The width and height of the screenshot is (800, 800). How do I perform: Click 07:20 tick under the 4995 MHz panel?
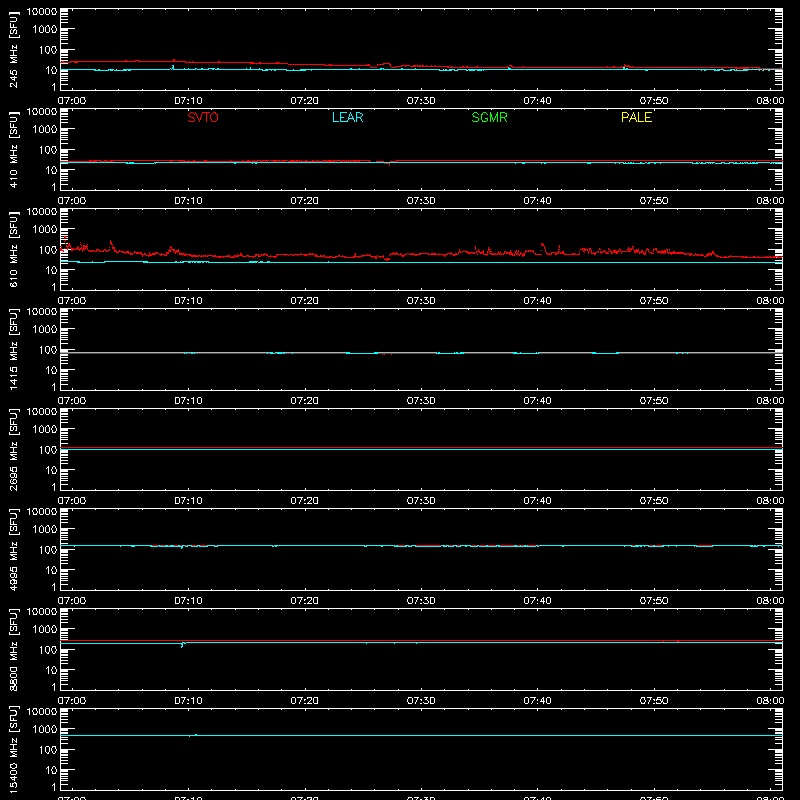click(305, 601)
